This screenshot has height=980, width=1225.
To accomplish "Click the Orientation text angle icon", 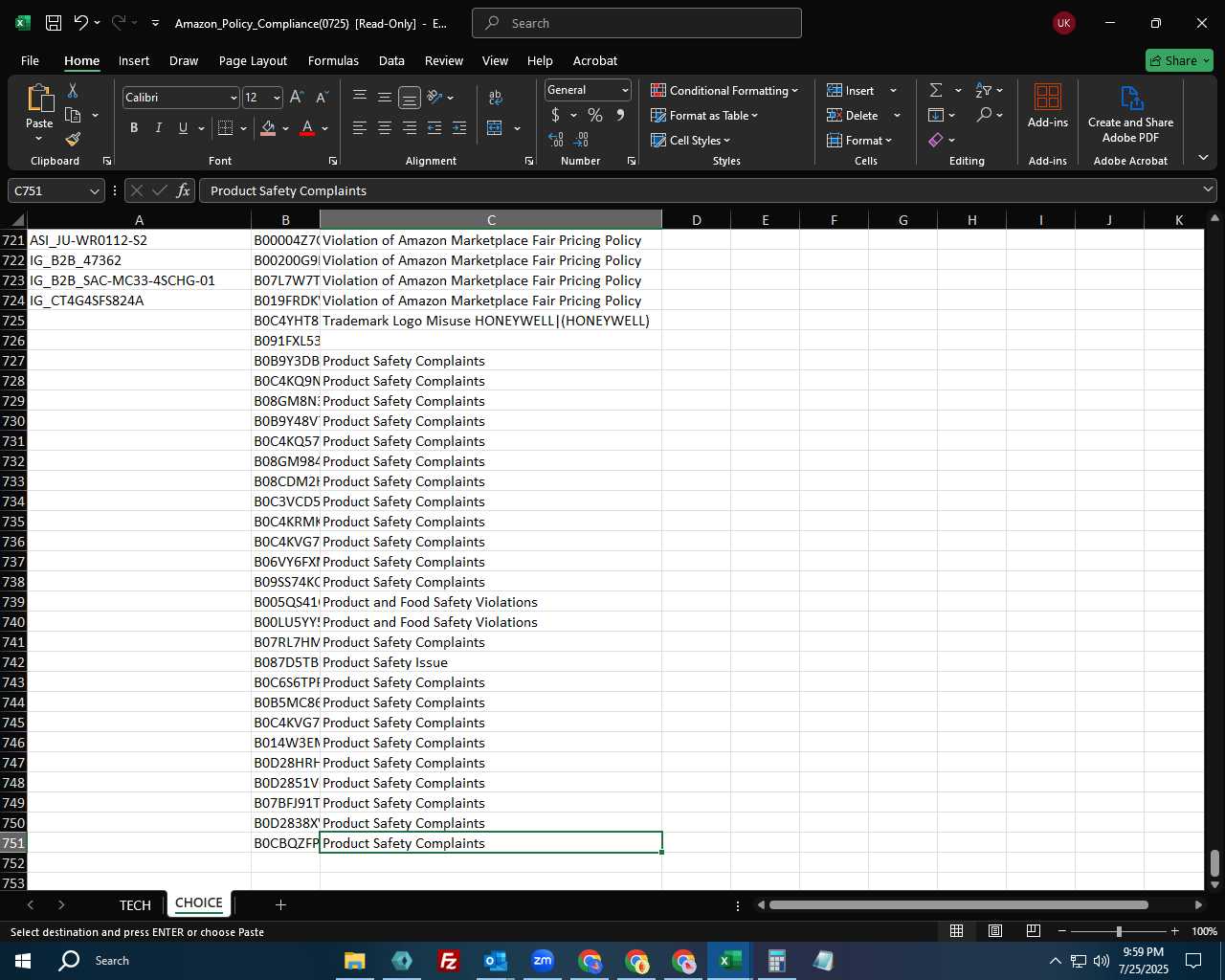I will click(434, 97).
